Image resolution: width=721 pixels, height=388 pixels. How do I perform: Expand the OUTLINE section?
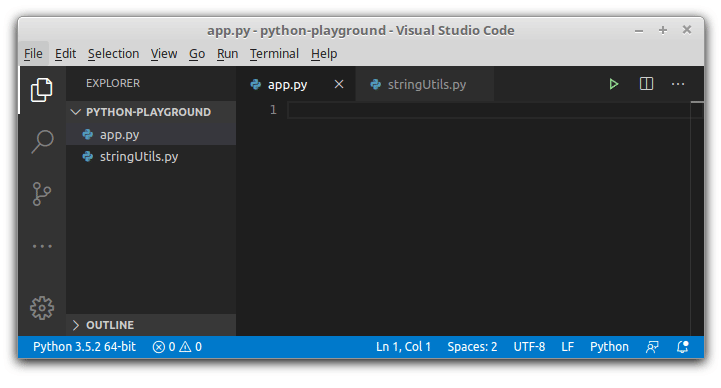(151, 325)
